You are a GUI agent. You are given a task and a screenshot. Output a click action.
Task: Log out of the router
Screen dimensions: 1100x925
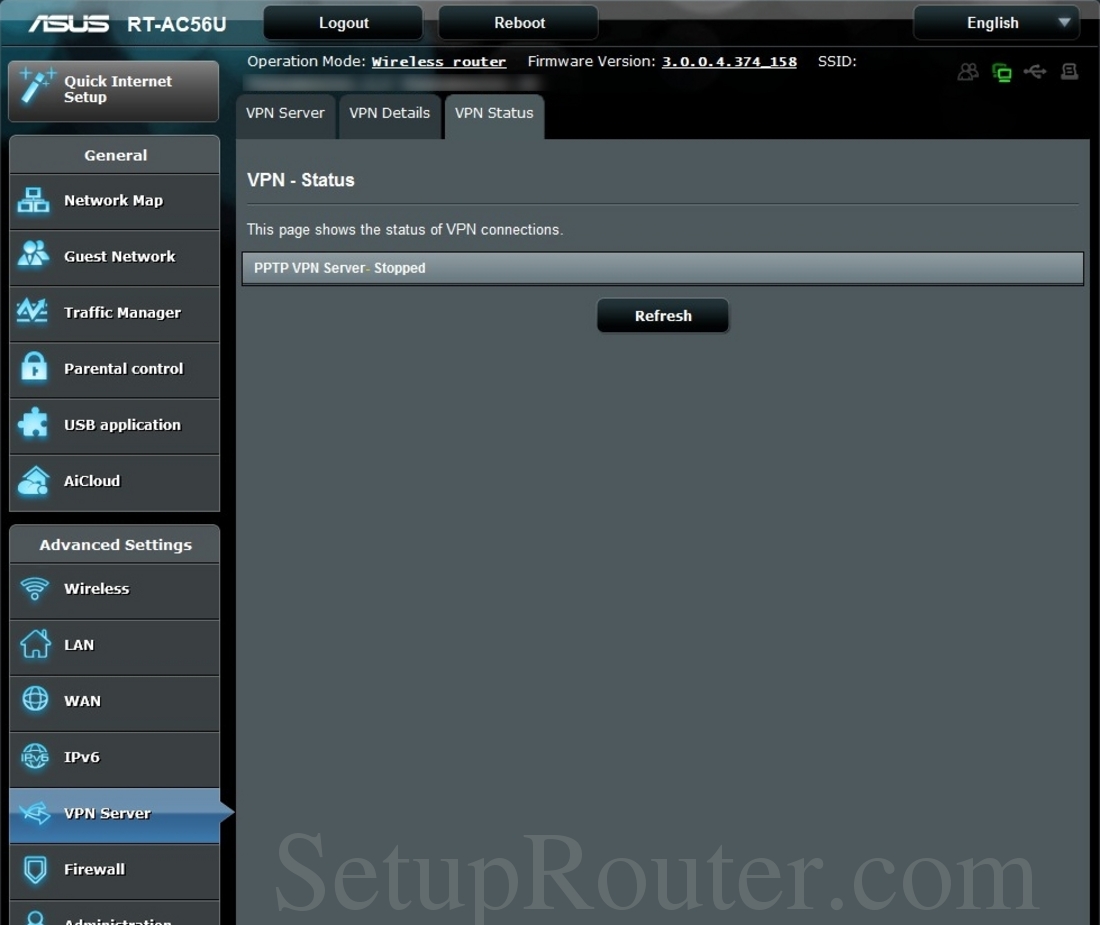343,22
